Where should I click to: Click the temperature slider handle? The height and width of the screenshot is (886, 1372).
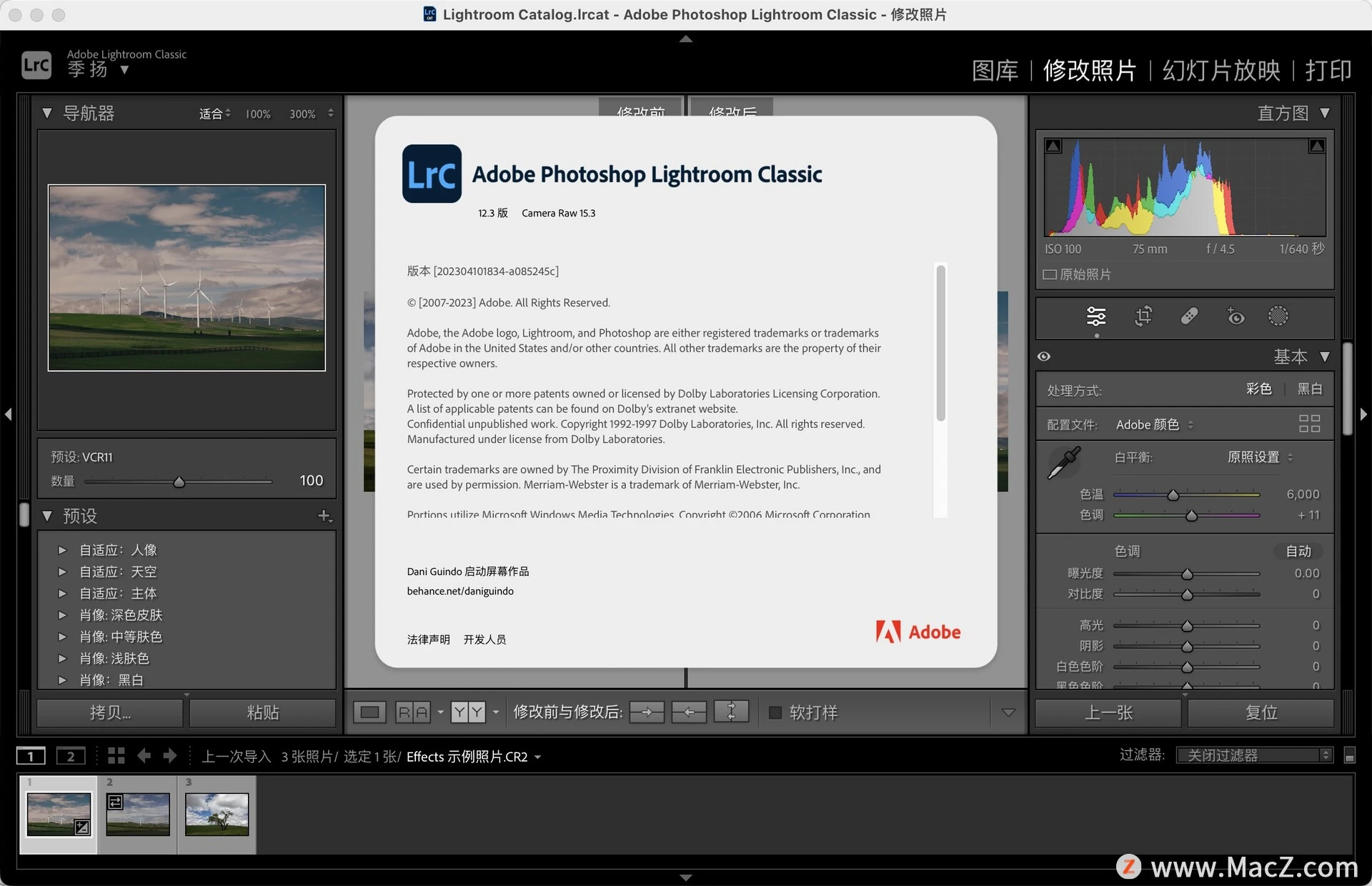pos(1173,494)
